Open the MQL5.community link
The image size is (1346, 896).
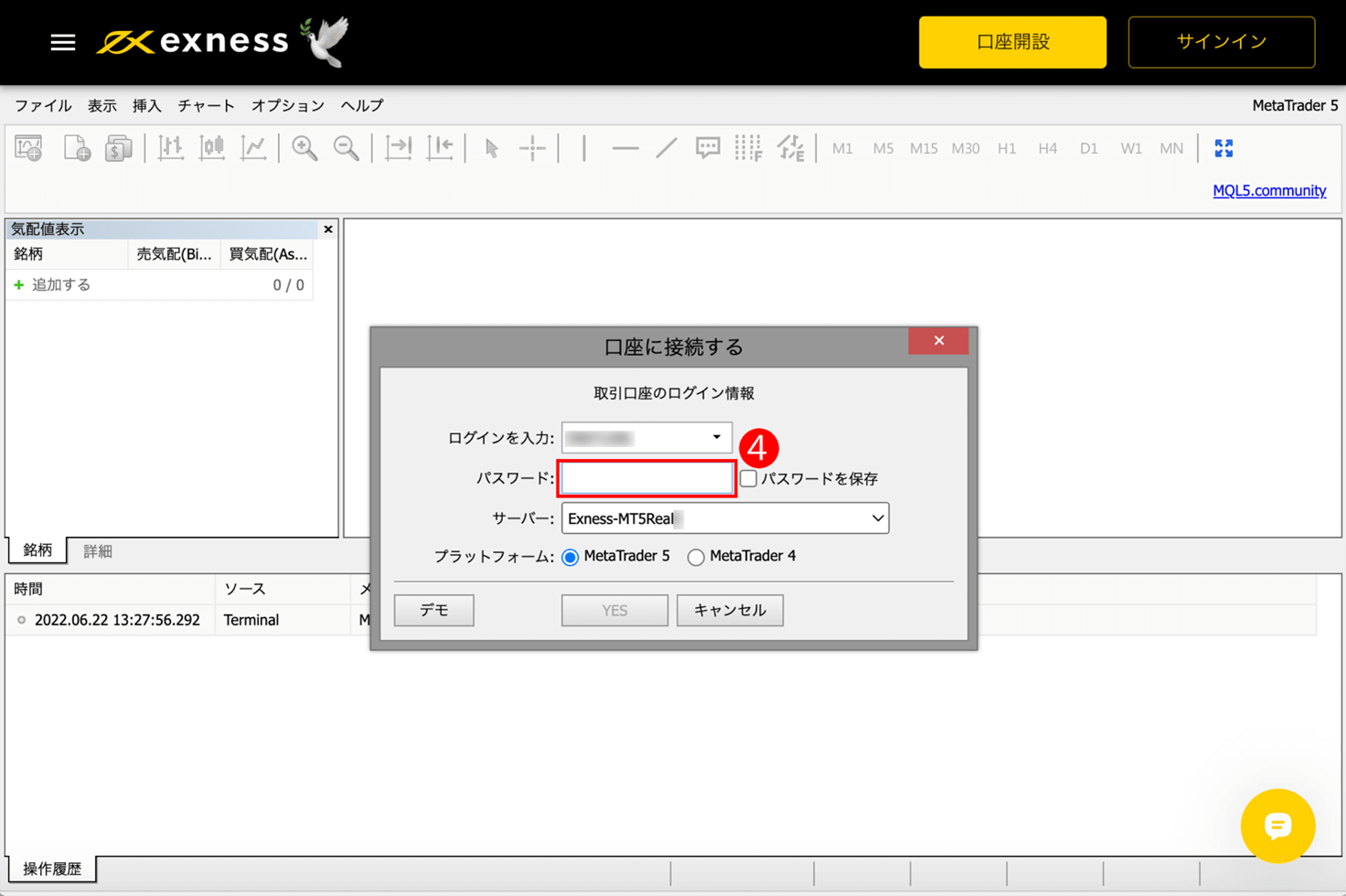(1269, 190)
